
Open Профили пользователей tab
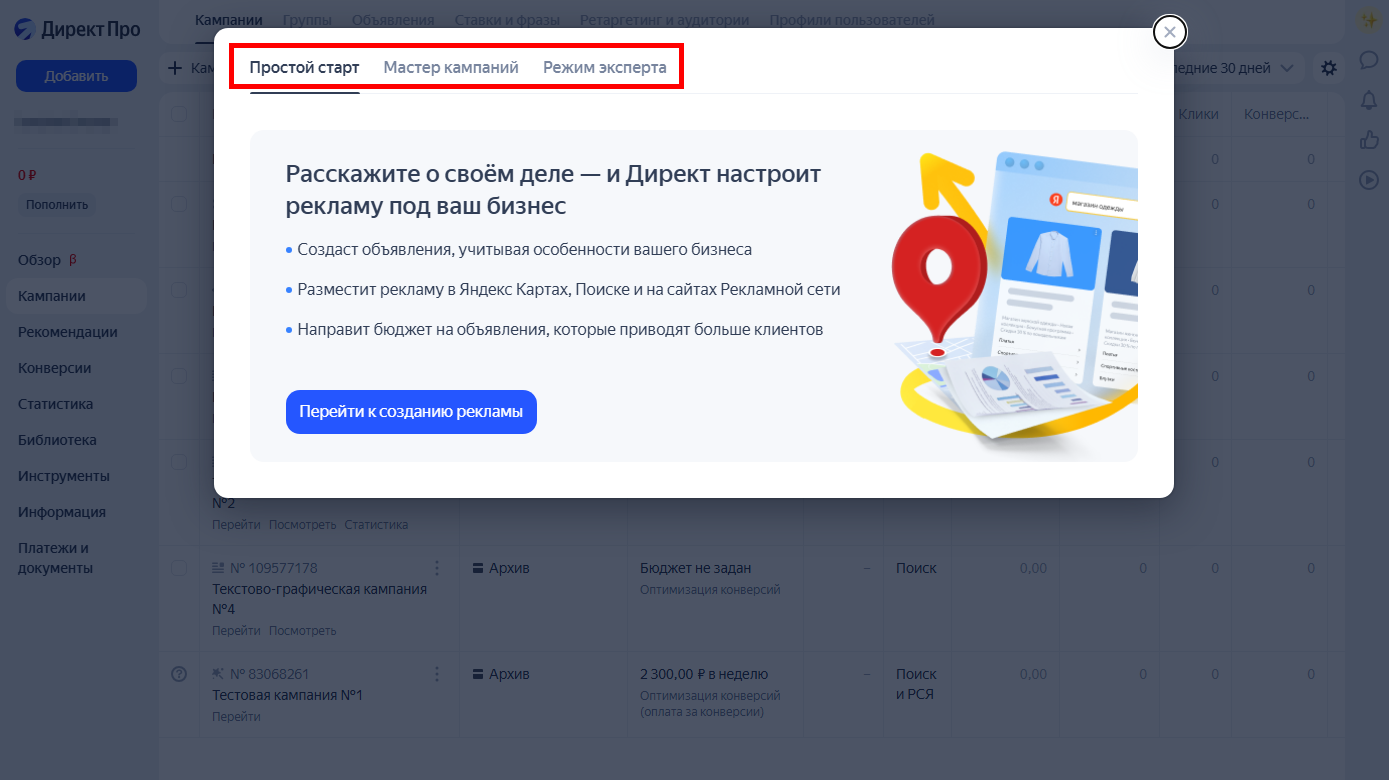(852, 20)
